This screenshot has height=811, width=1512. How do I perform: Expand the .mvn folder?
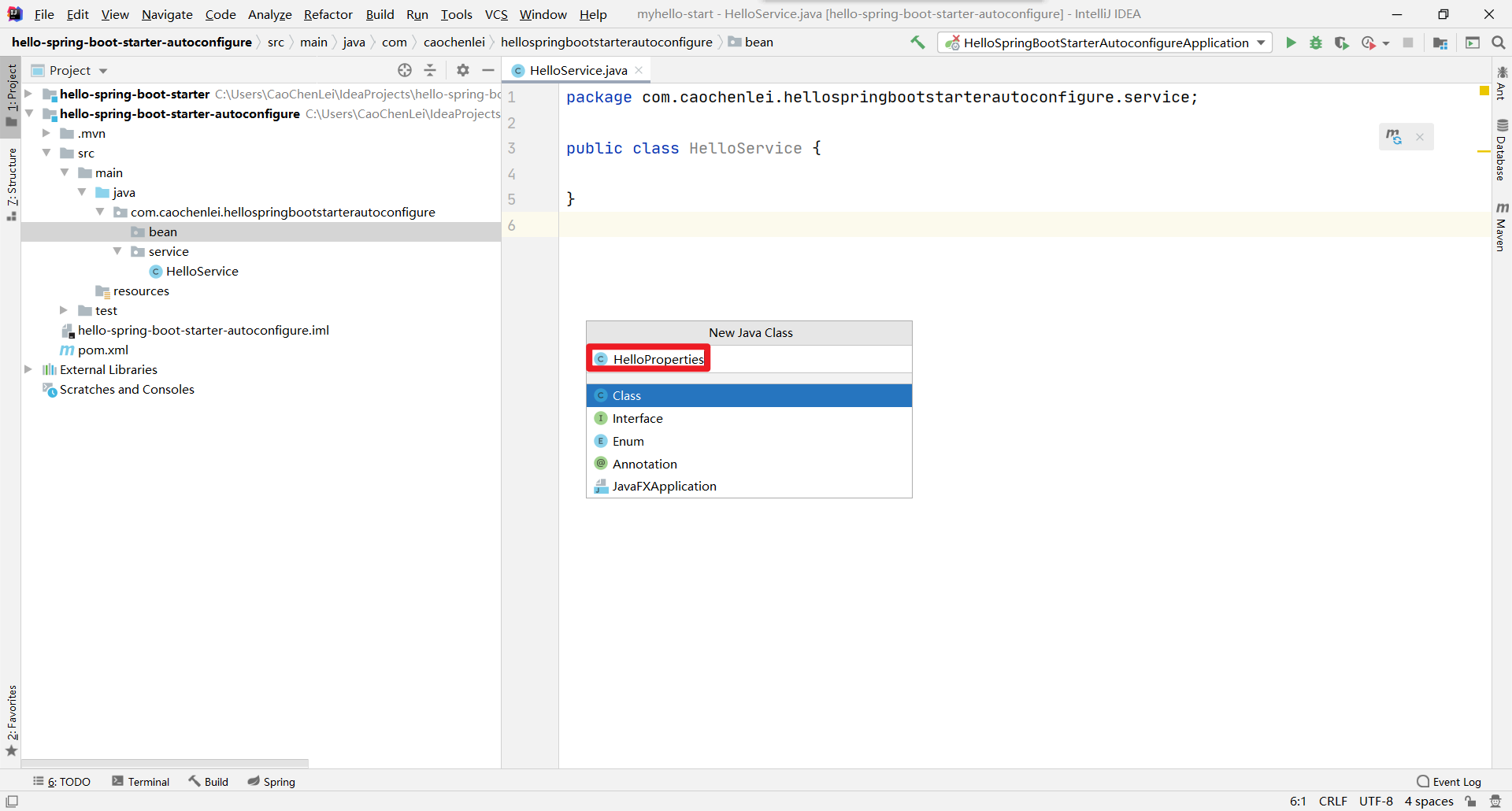point(46,133)
